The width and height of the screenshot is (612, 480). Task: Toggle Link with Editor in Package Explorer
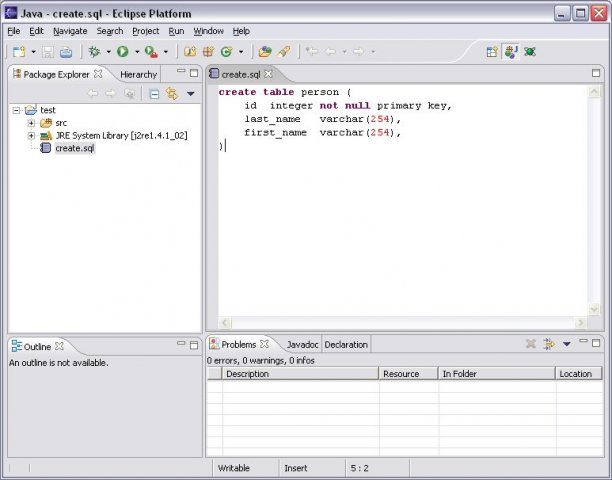(171, 94)
